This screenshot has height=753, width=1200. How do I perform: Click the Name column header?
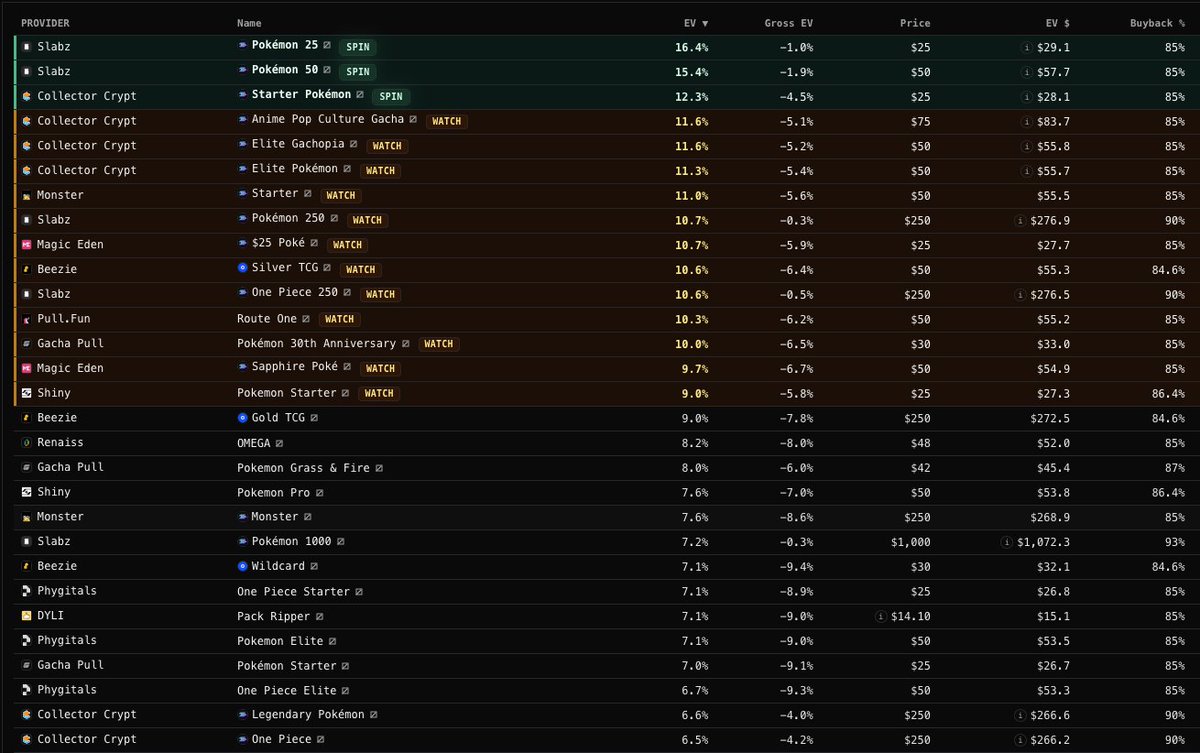coord(249,23)
